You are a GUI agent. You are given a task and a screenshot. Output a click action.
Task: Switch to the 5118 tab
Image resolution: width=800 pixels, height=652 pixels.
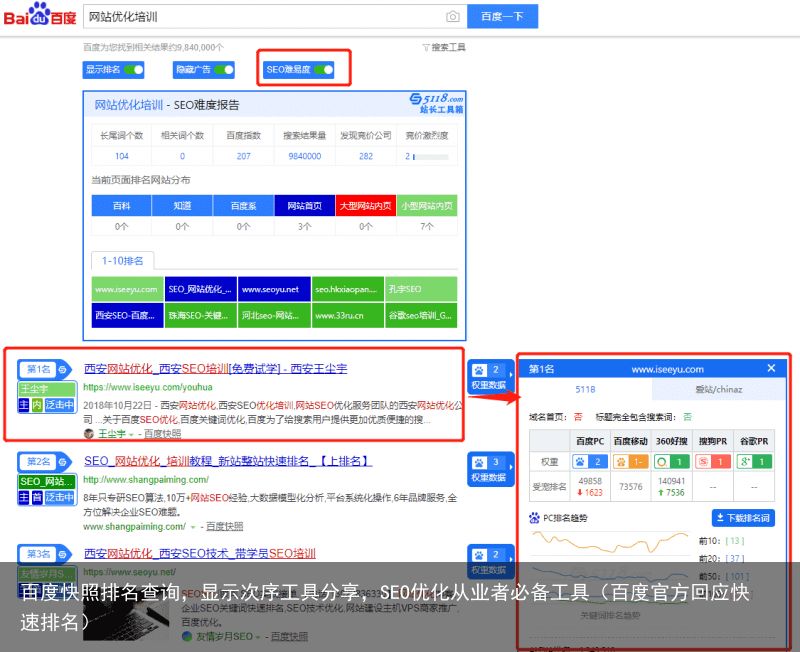click(585, 389)
